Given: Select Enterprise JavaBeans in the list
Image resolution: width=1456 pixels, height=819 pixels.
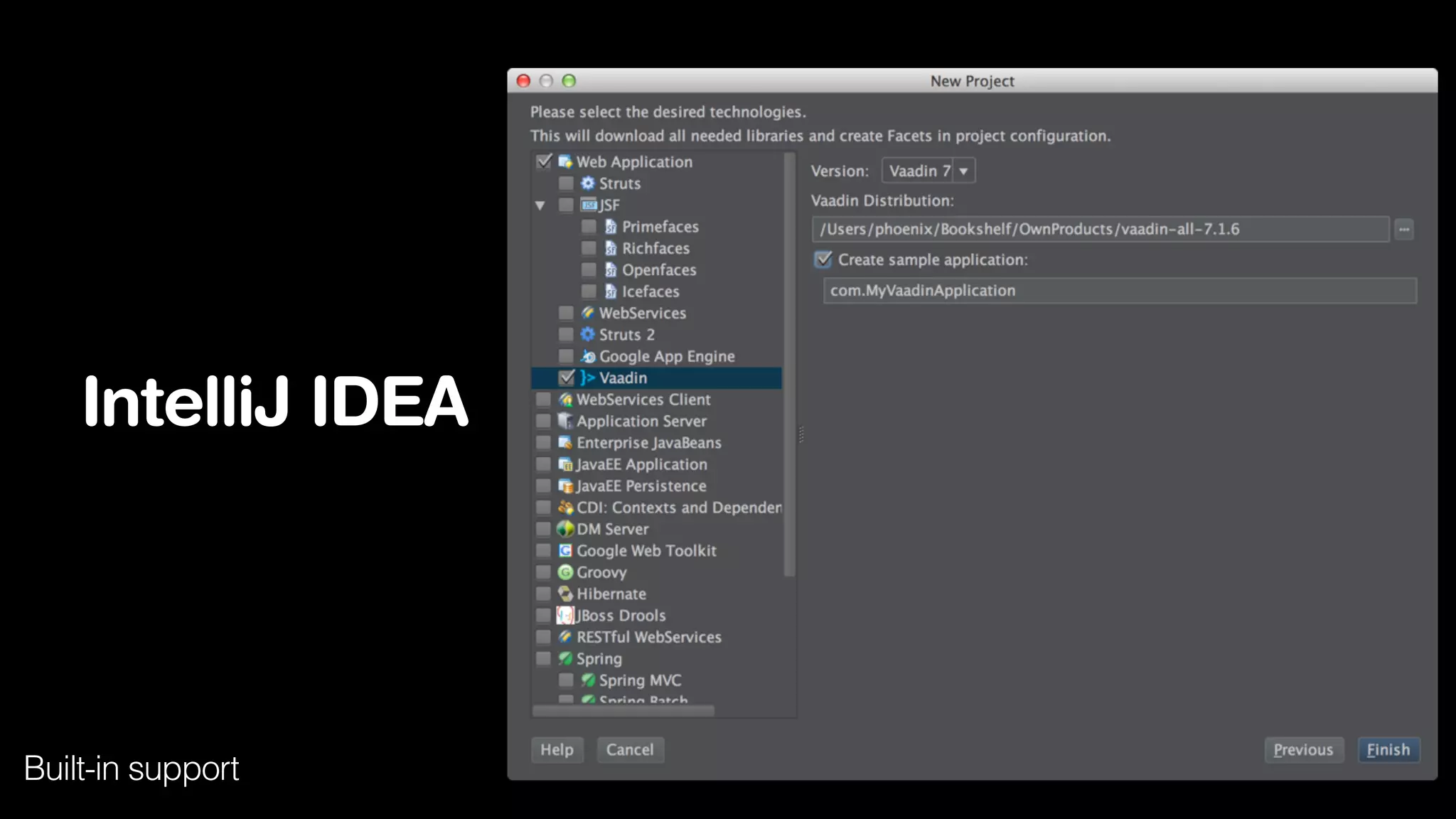Looking at the screenshot, I should pos(648,443).
